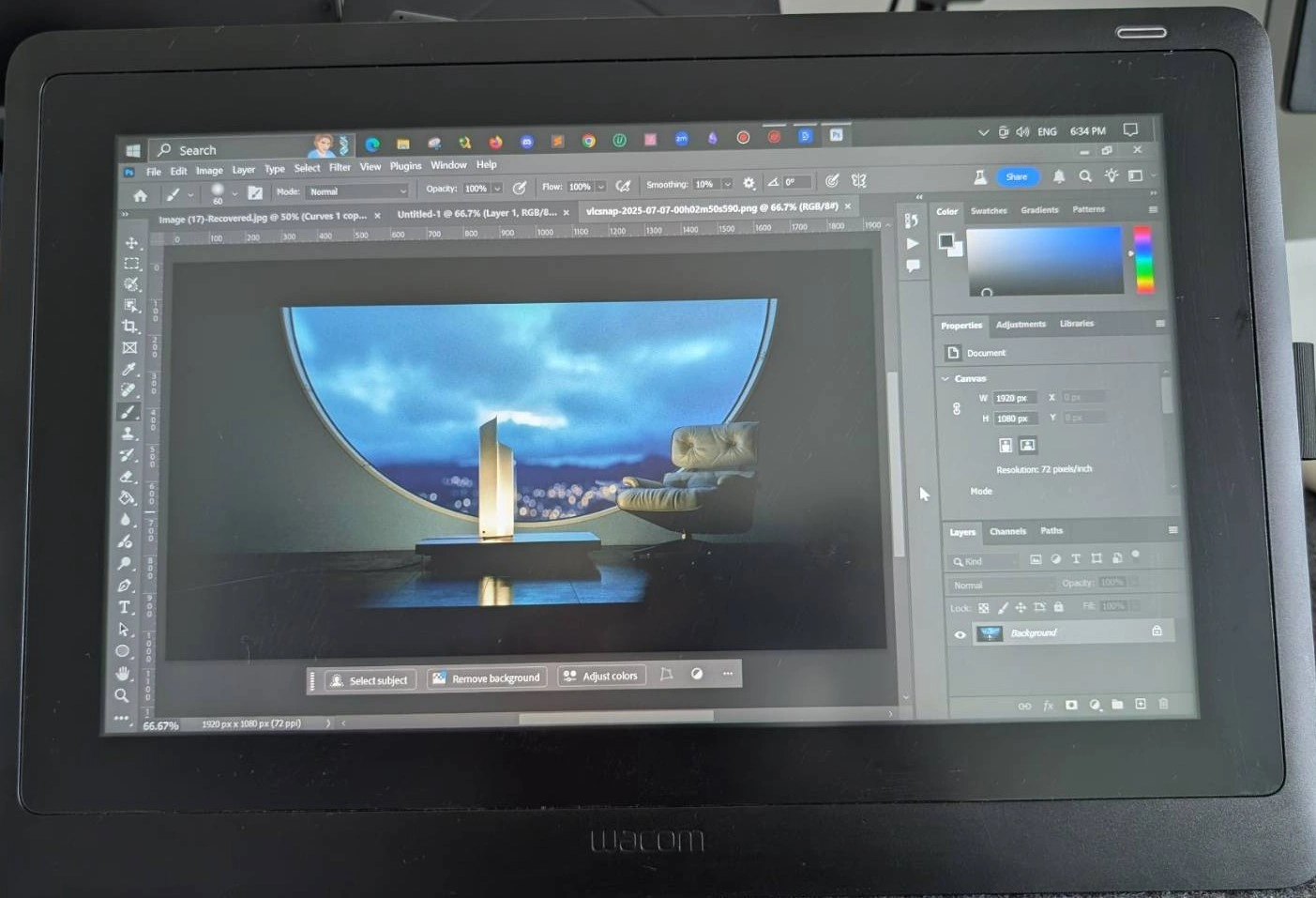Open layer style fx menu
This screenshot has width=1316, height=898.
1048,706
